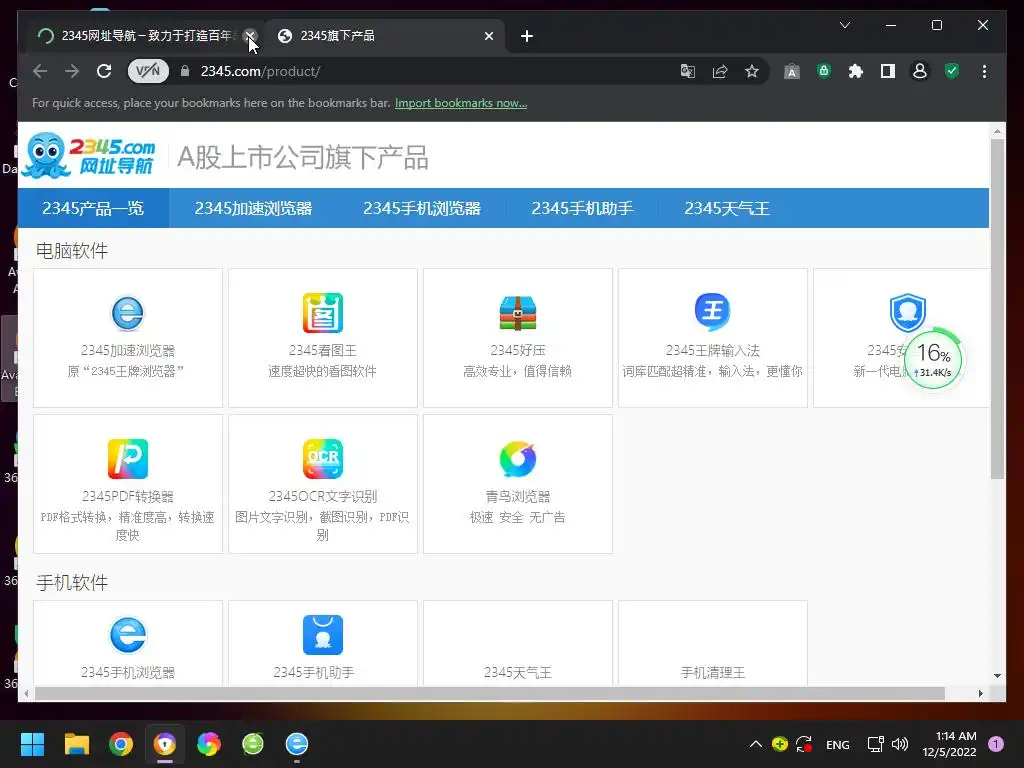Open the 青鸟浏览器 icon
The width and height of the screenshot is (1024, 768).
[x=517, y=458]
